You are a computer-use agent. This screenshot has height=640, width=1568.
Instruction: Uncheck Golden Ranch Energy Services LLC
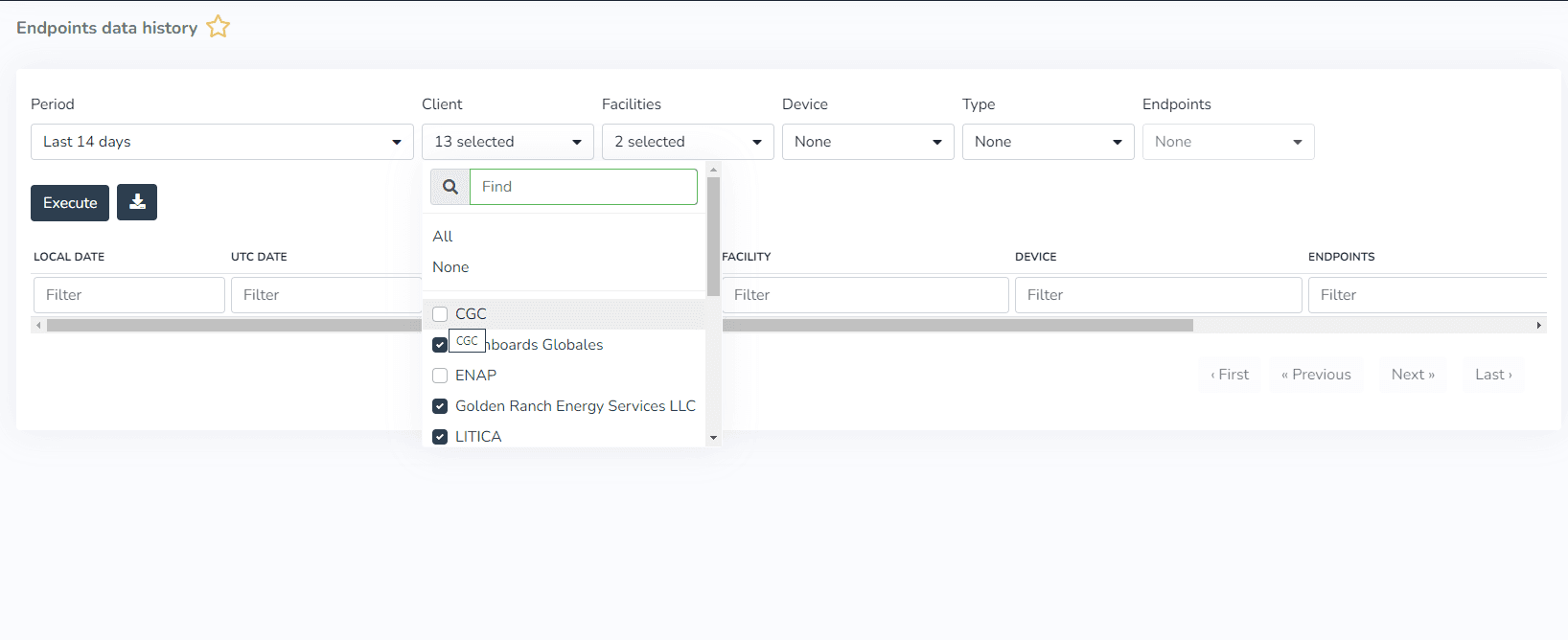point(440,406)
